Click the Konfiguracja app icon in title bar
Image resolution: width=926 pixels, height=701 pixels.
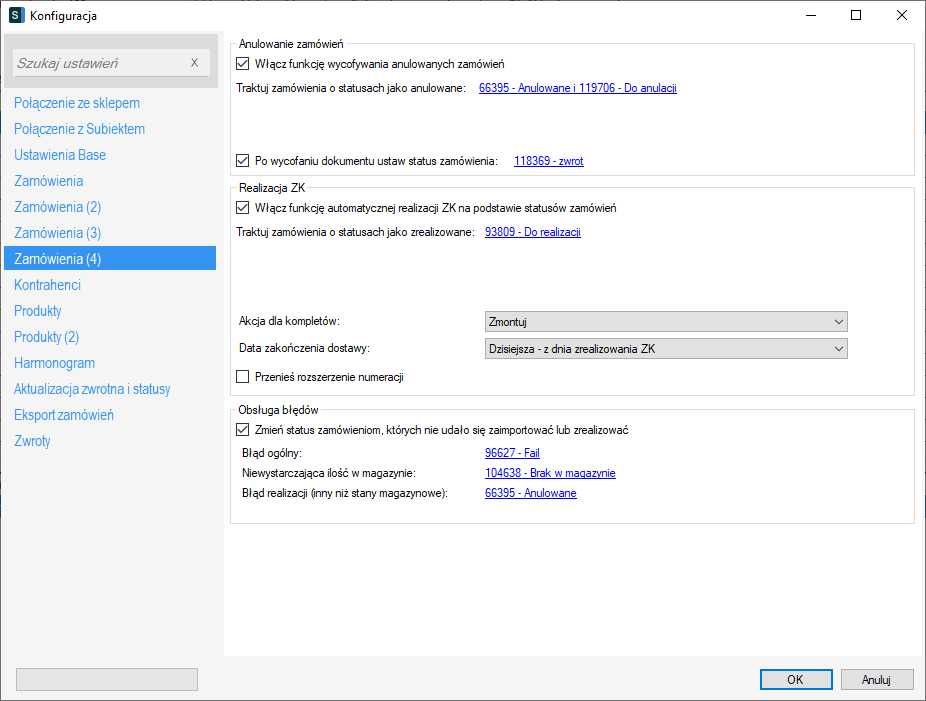coord(16,15)
